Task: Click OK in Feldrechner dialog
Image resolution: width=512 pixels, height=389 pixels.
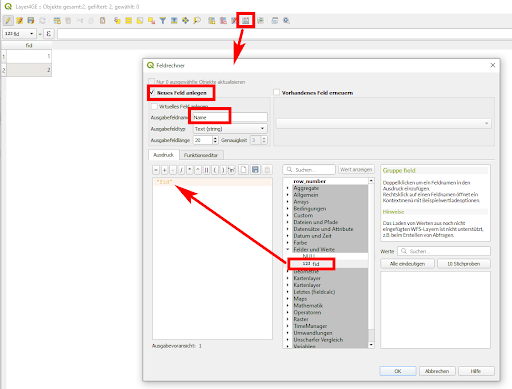Action: tap(398, 371)
